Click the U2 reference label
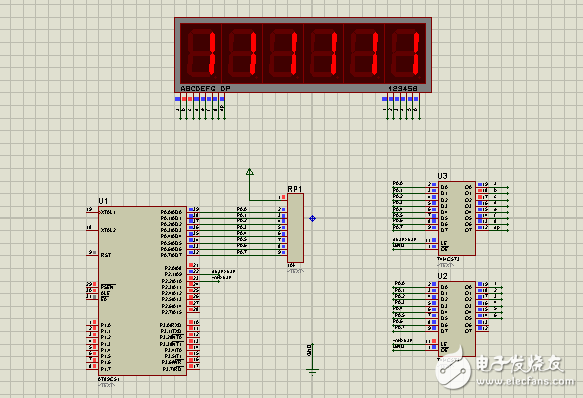583x398 pixels. tap(442, 276)
